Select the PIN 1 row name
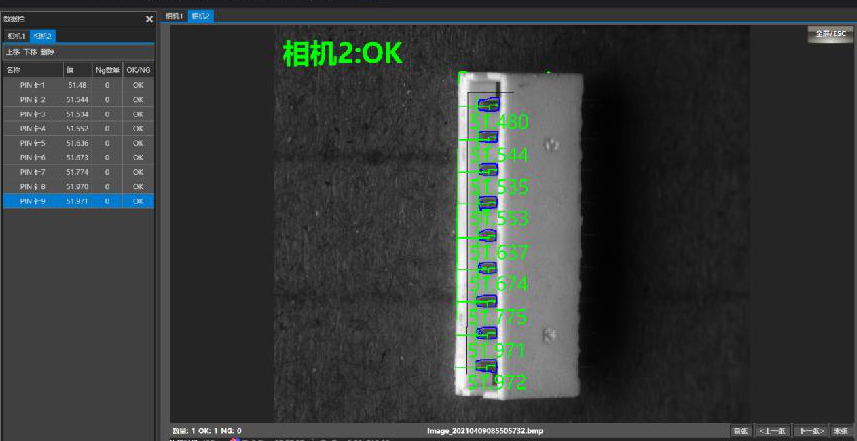The width and height of the screenshot is (857, 441). [x=32, y=85]
